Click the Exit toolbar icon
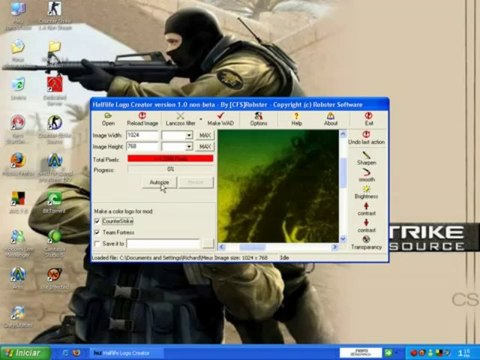This screenshot has height=360, width=480. (368, 119)
